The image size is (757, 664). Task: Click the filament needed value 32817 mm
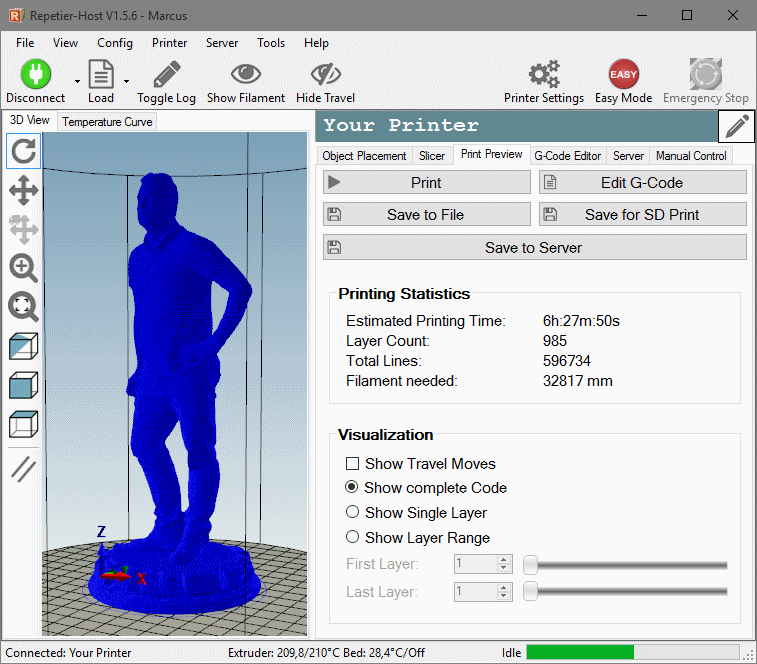point(577,381)
